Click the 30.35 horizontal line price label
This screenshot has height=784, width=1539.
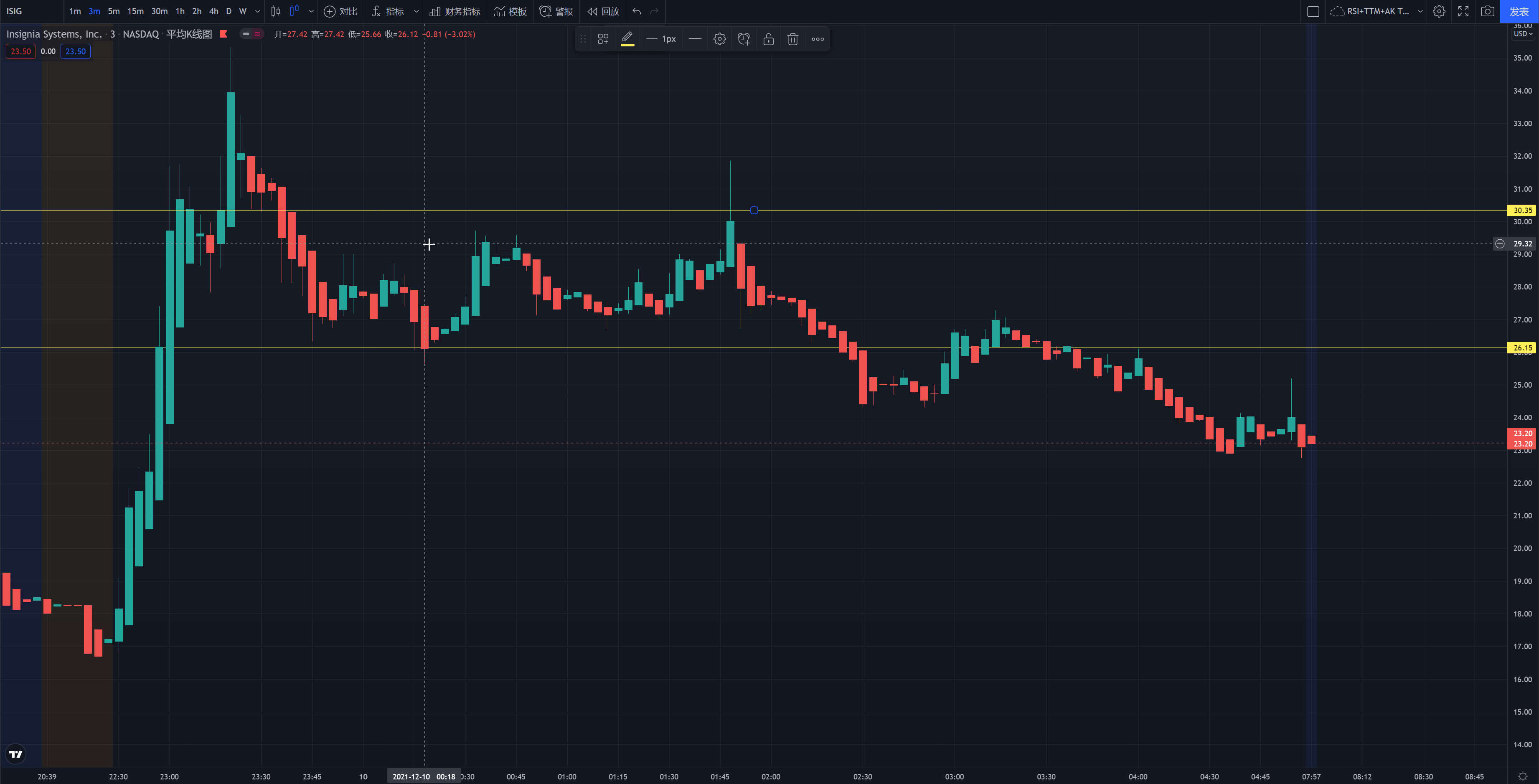coord(1522,211)
